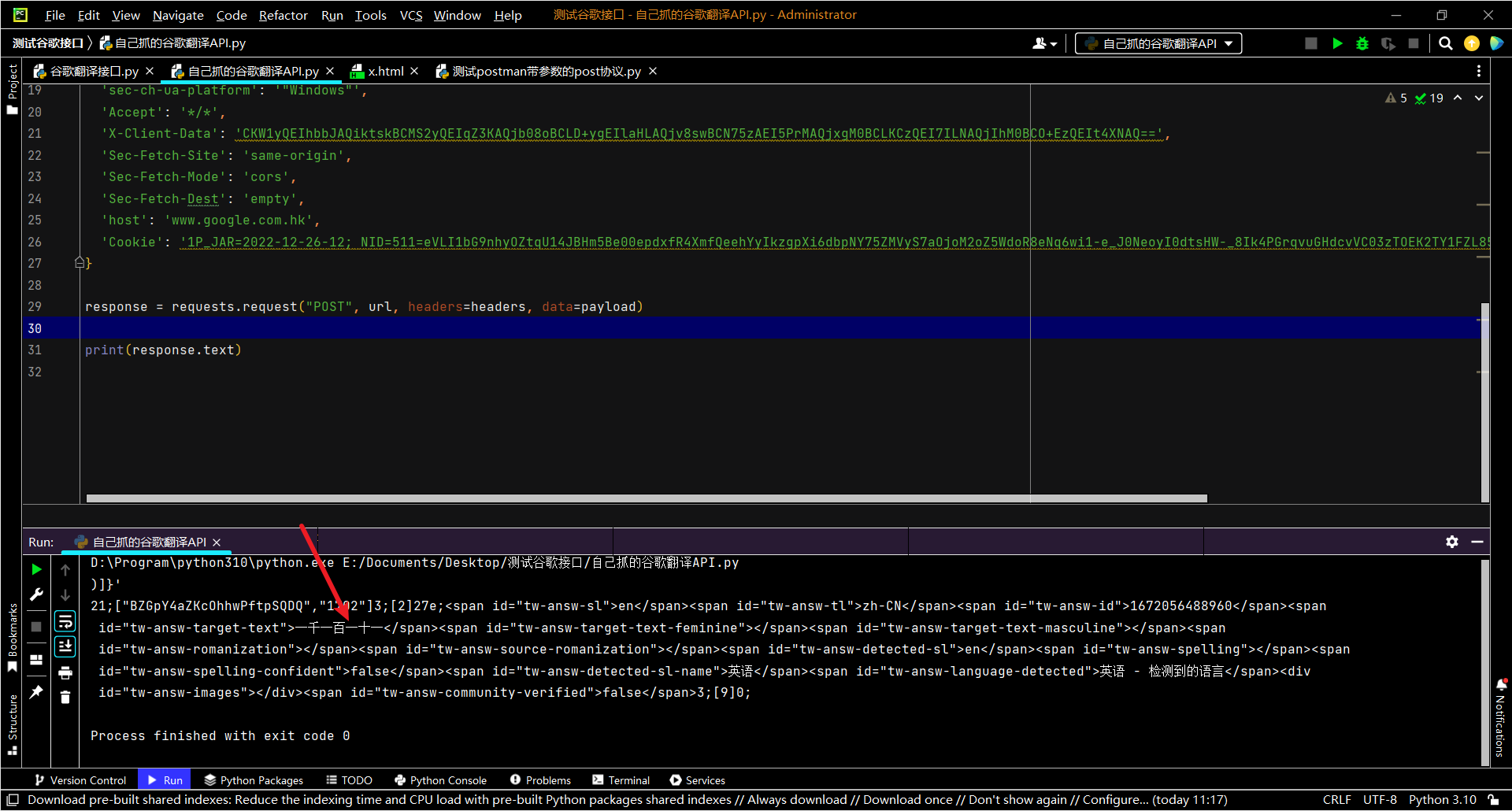
Task: Toggle soft-wrap in the Run console
Action: coord(65,621)
